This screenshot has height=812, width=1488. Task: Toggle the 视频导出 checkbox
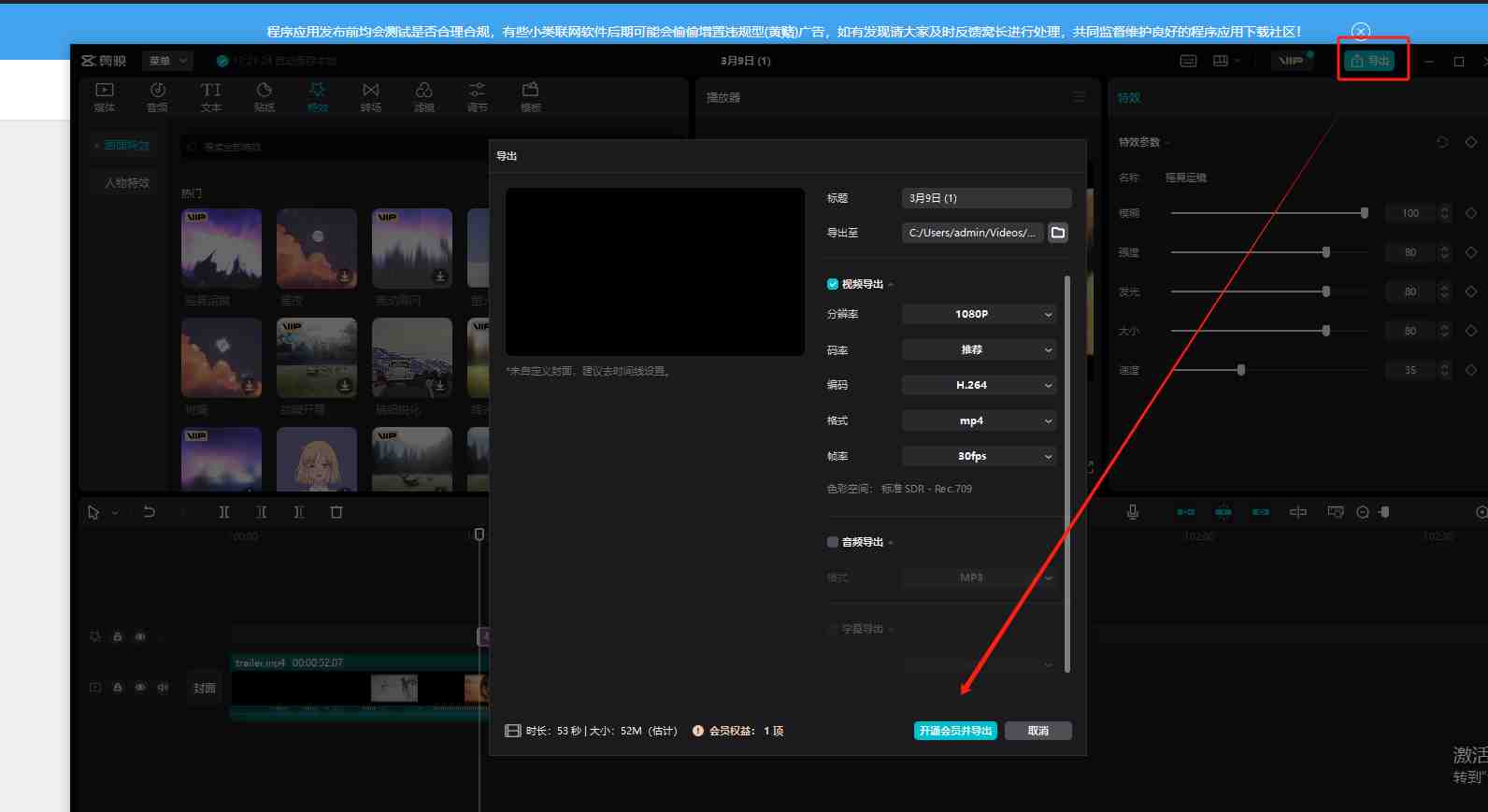coord(833,284)
